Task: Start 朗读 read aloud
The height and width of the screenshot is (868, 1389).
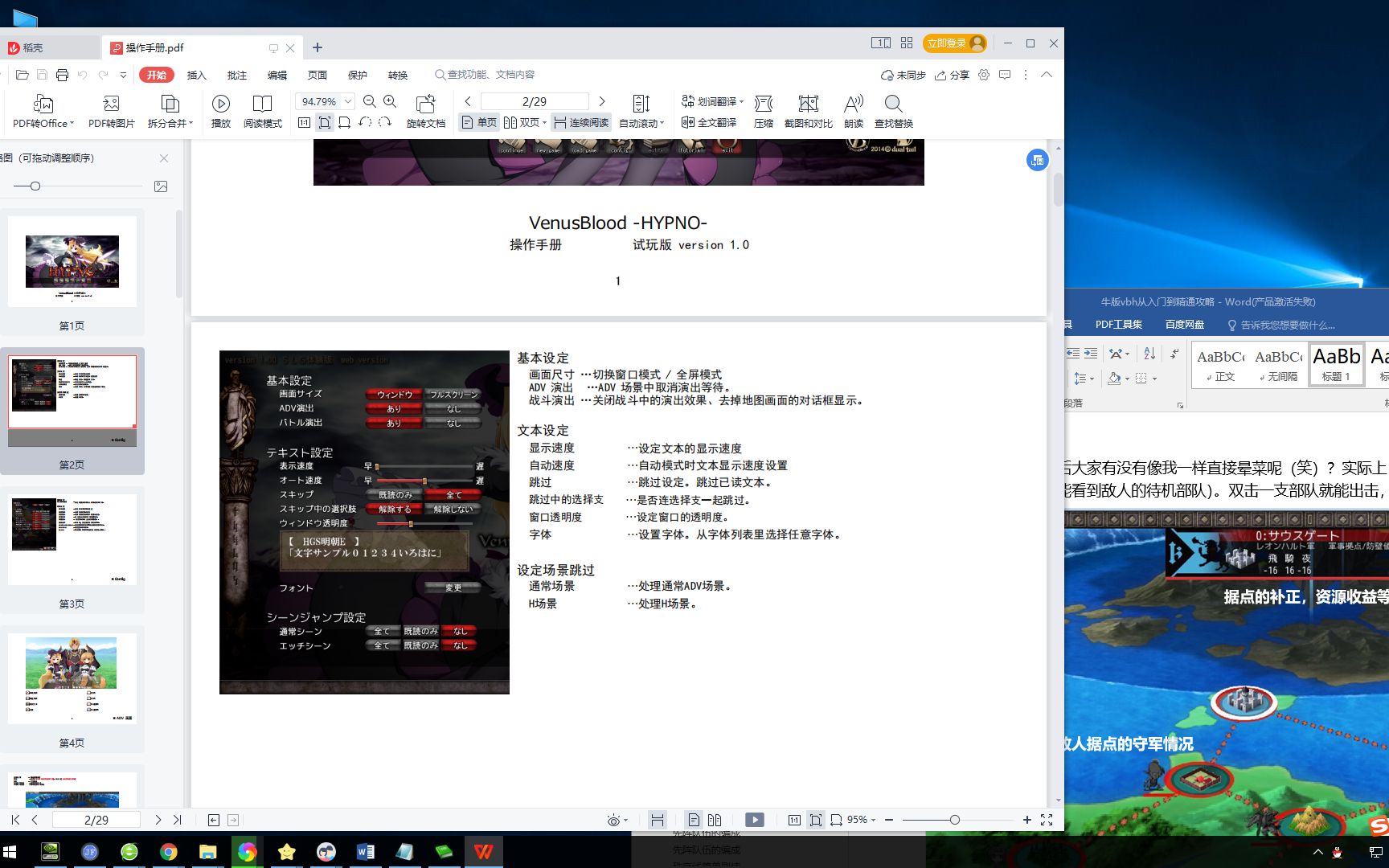Action: pyautogui.click(x=854, y=111)
